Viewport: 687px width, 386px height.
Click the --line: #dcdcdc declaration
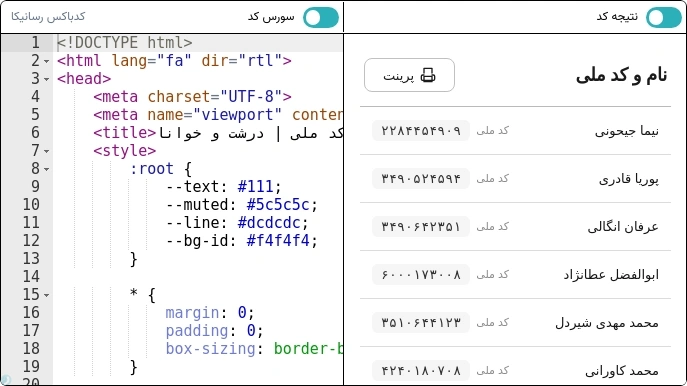(237, 223)
